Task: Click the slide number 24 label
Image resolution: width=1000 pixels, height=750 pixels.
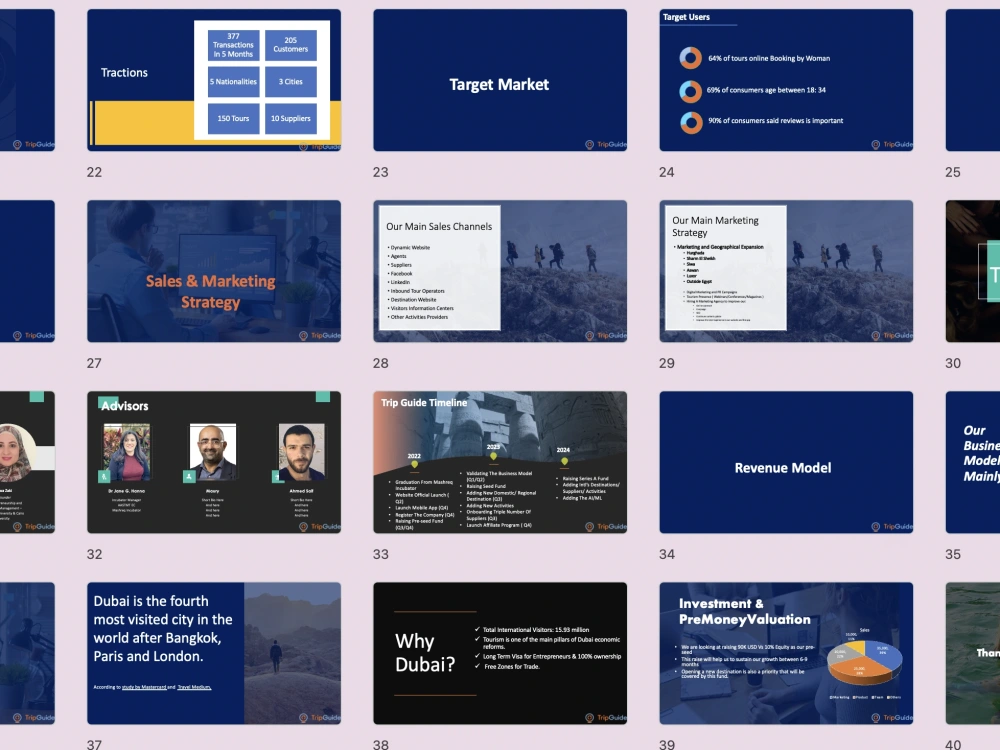Action: (x=666, y=172)
